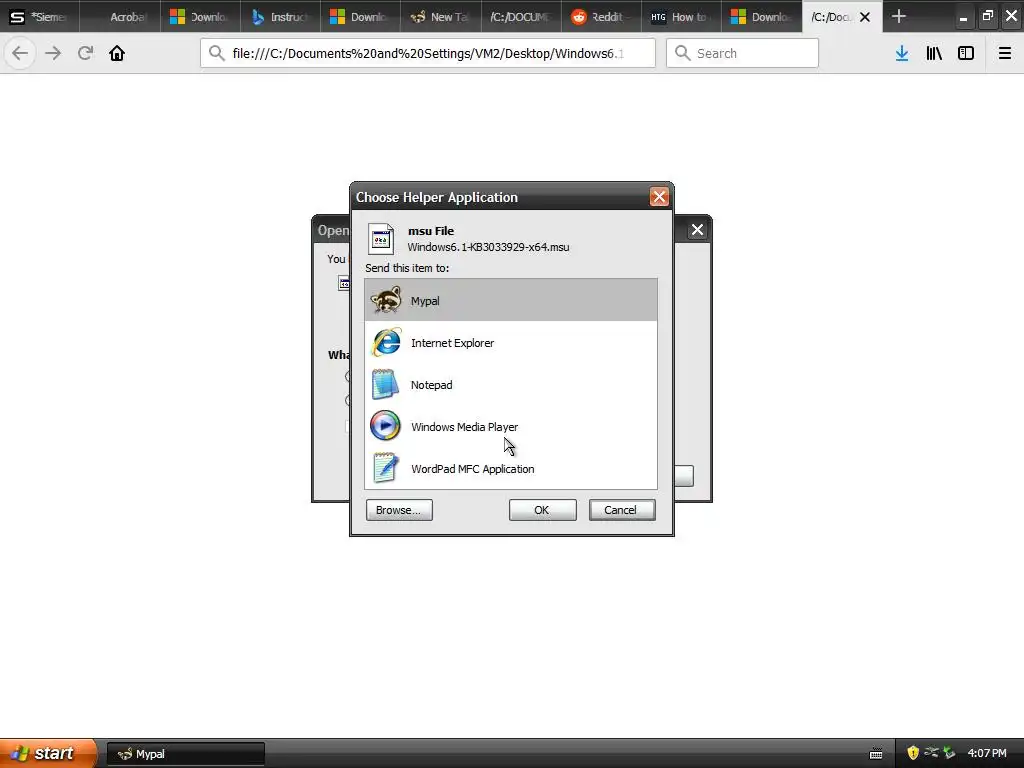Go back with the browser back arrow
Viewport: 1024px width, 768px height.
coord(20,53)
